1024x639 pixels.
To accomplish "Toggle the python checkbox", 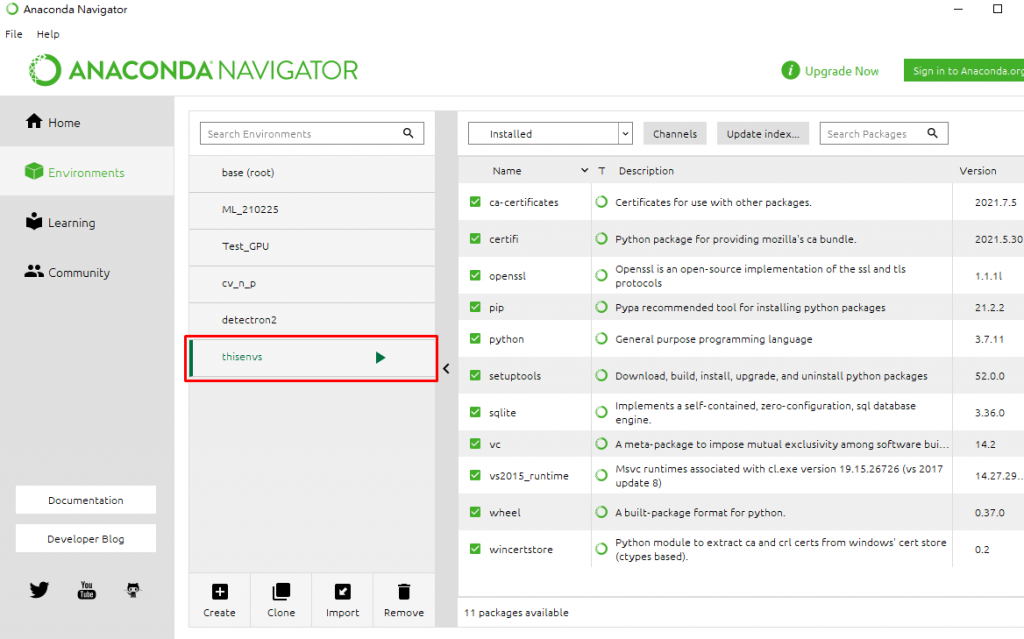I will 475,338.
